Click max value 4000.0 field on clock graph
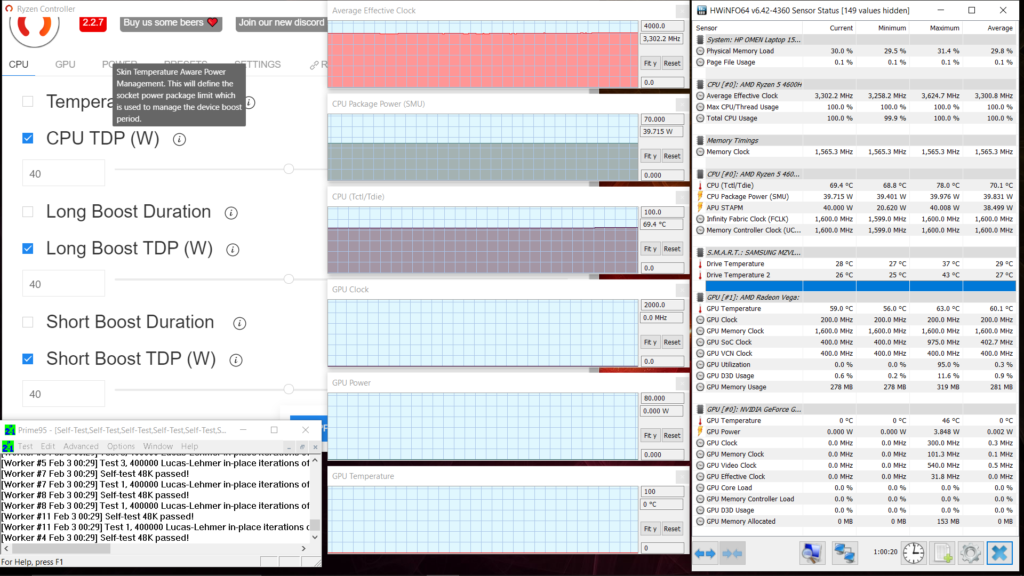This screenshot has width=1024, height=576. click(x=662, y=26)
